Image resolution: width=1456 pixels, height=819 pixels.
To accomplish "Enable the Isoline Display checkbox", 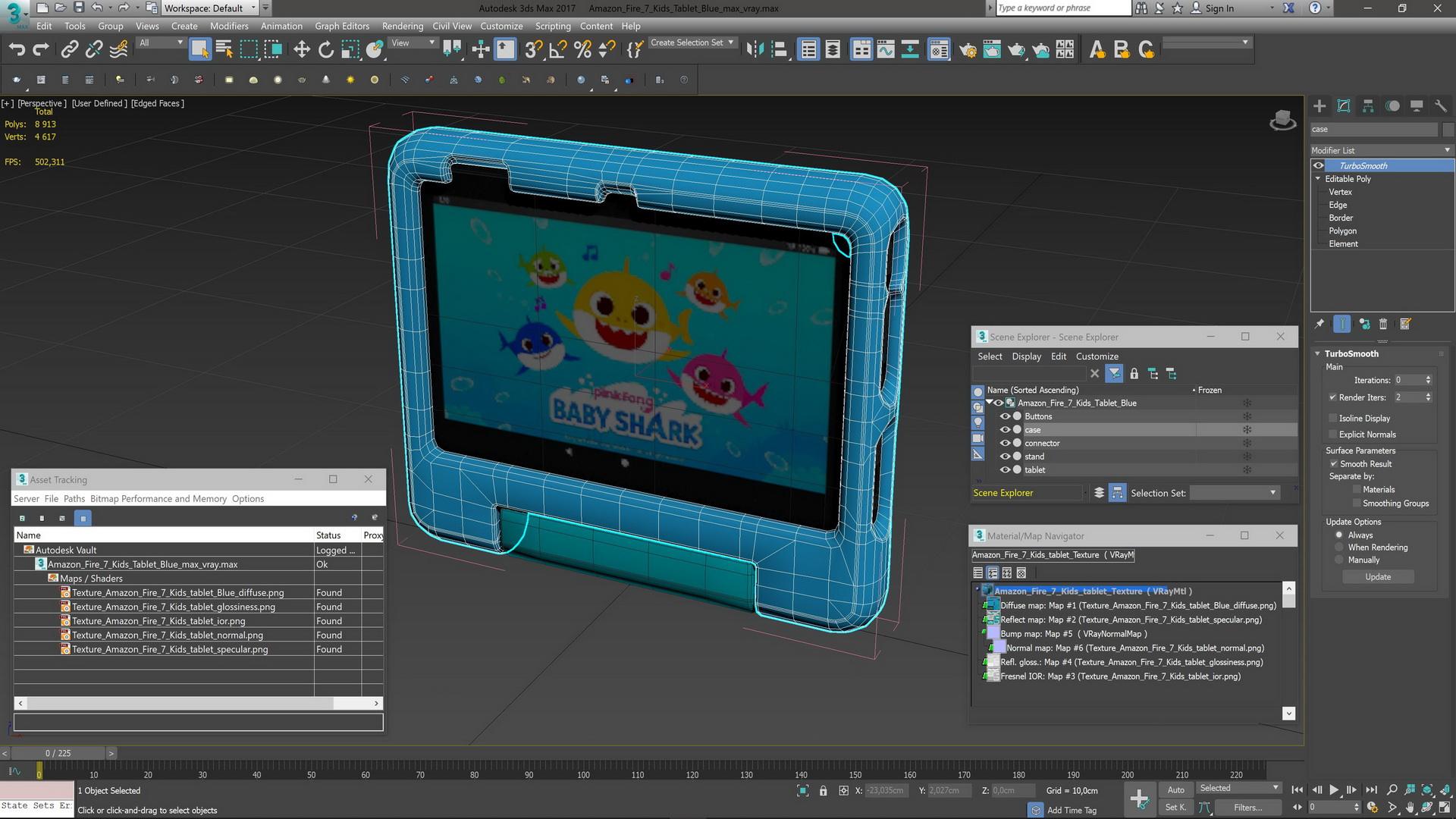I will click(x=1332, y=418).
